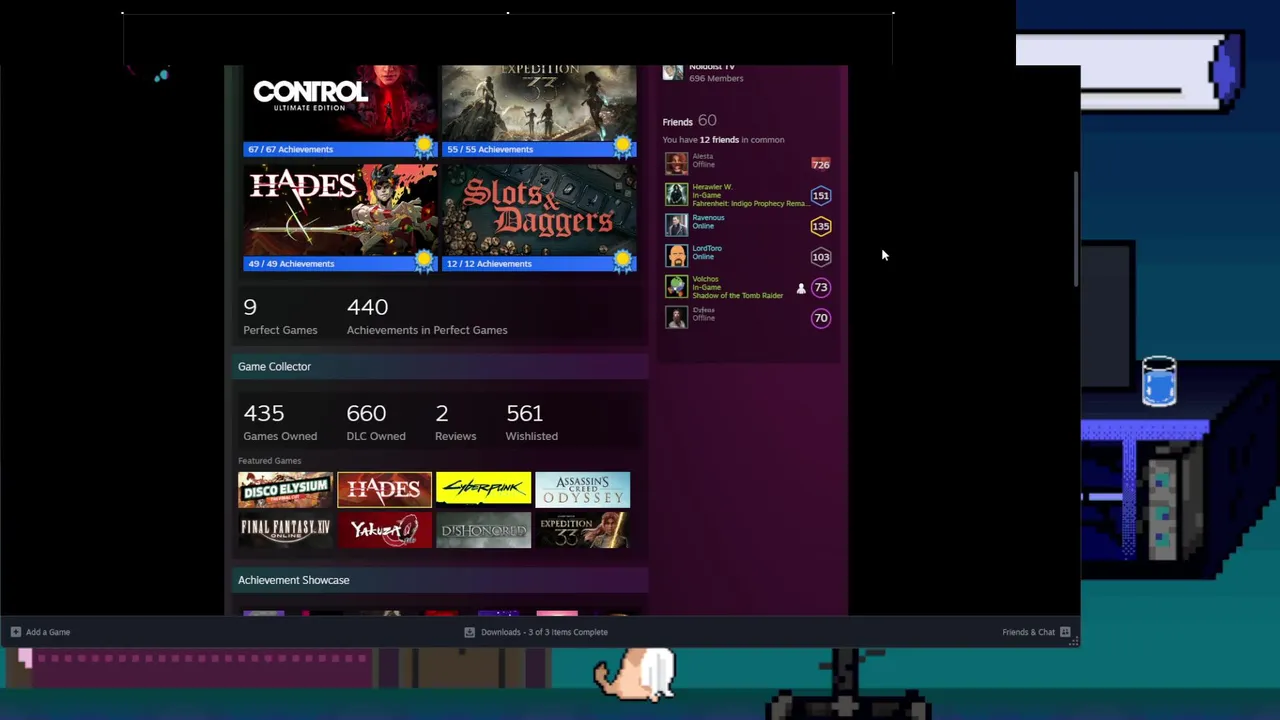Click the 696 Members group text
Screen dimensions: 1280x720
pos(716,78)
